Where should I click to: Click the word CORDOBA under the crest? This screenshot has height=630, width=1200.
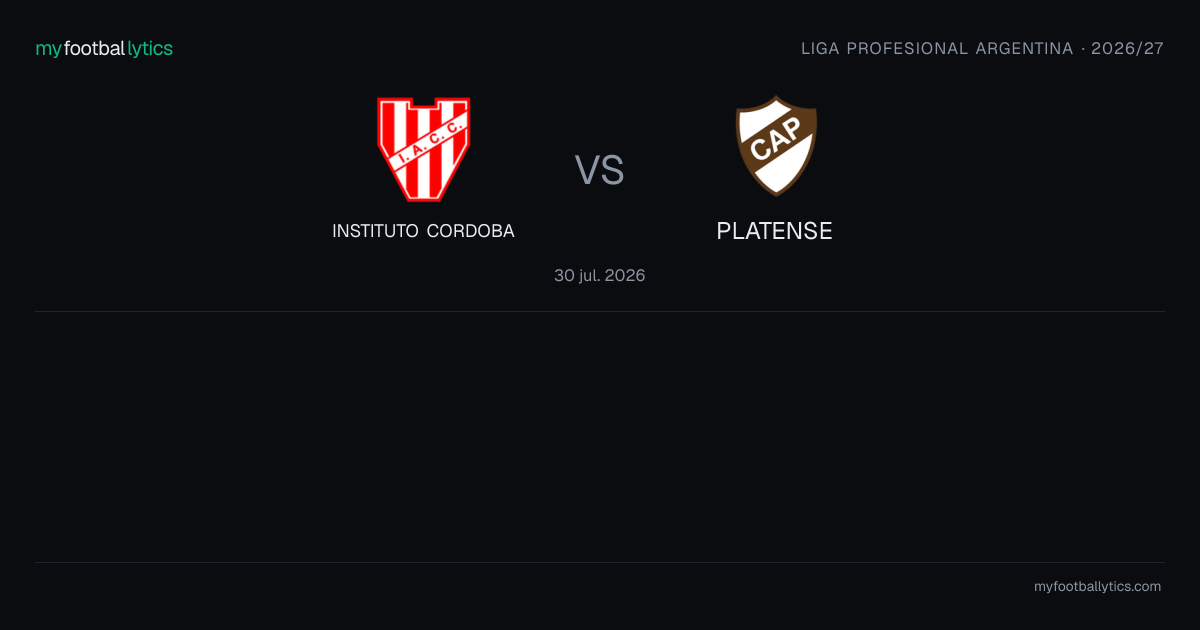click(x=471, y=231)
